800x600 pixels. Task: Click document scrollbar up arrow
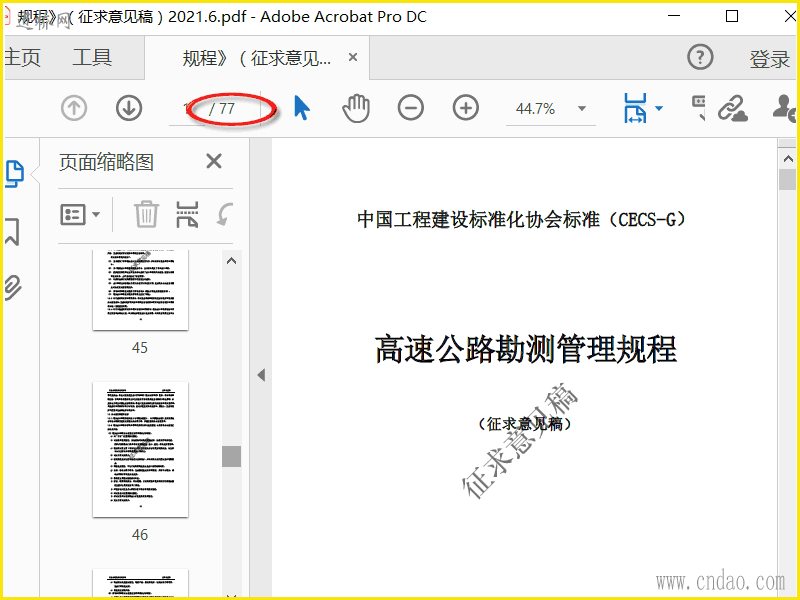788,159
